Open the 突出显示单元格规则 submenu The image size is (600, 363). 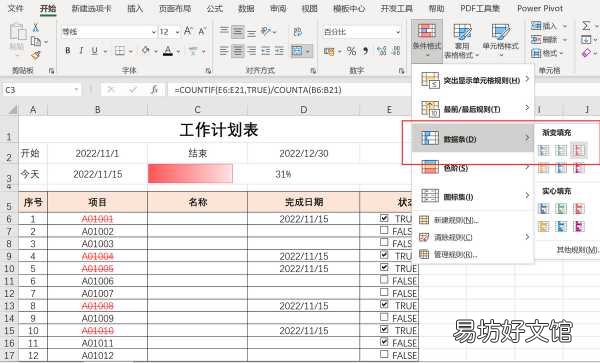tap(473, 80)
